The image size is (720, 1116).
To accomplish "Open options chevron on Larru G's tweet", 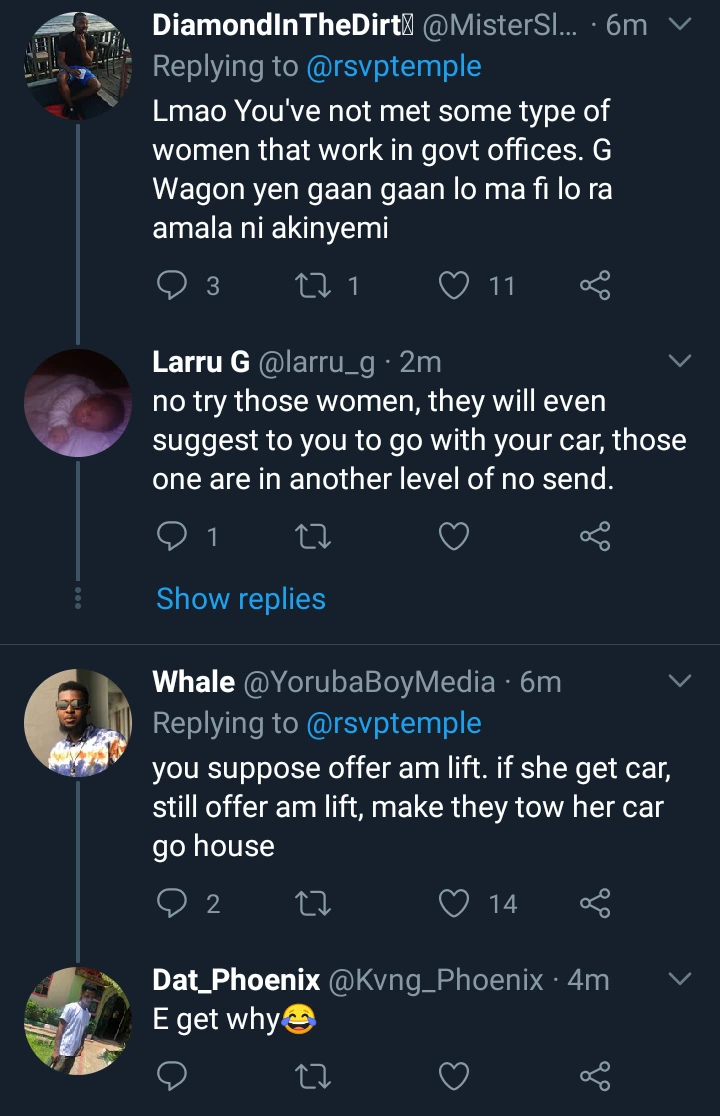I will [x=679, y=361].
